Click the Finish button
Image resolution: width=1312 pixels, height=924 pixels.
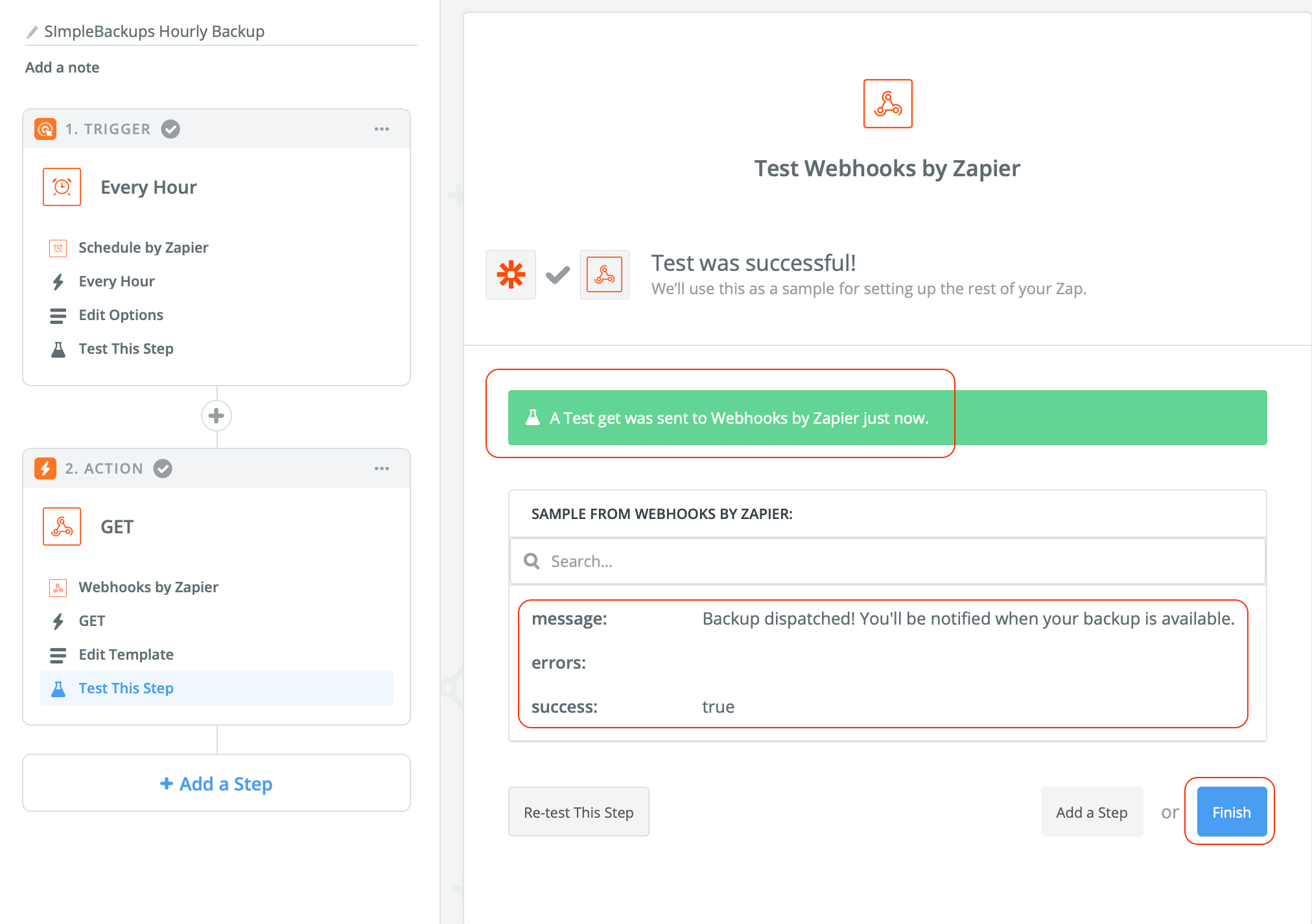tap(1230, 811)
